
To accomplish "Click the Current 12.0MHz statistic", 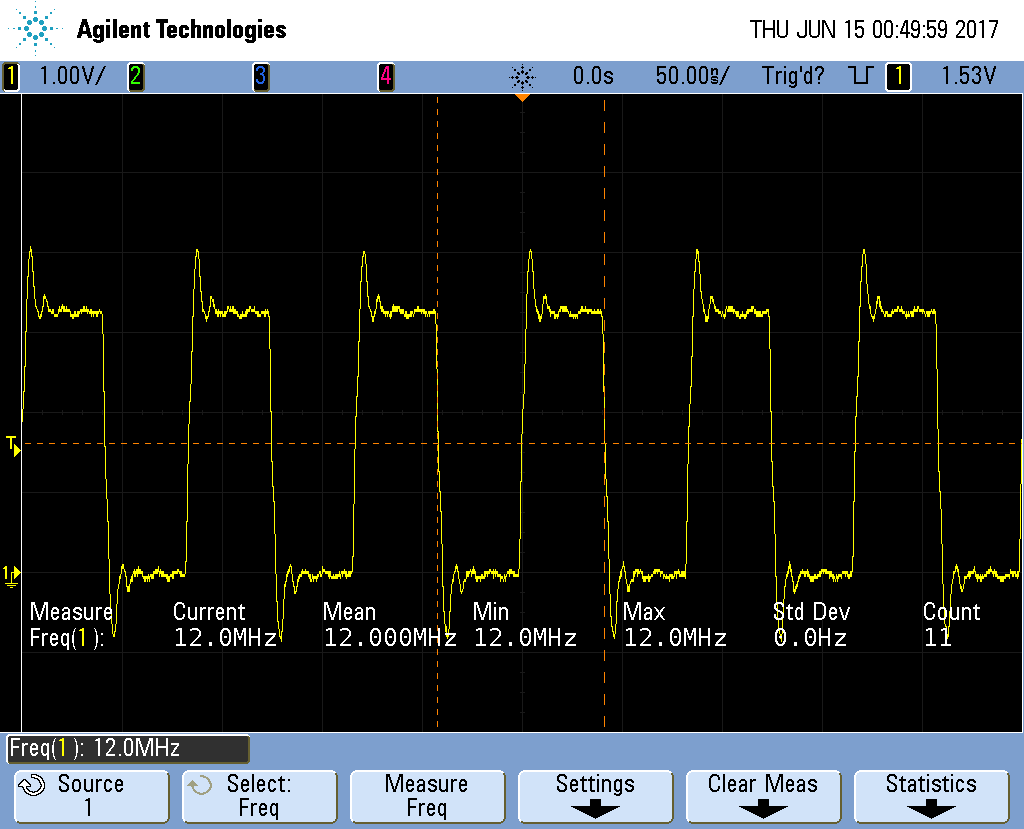I will [225, 625].
